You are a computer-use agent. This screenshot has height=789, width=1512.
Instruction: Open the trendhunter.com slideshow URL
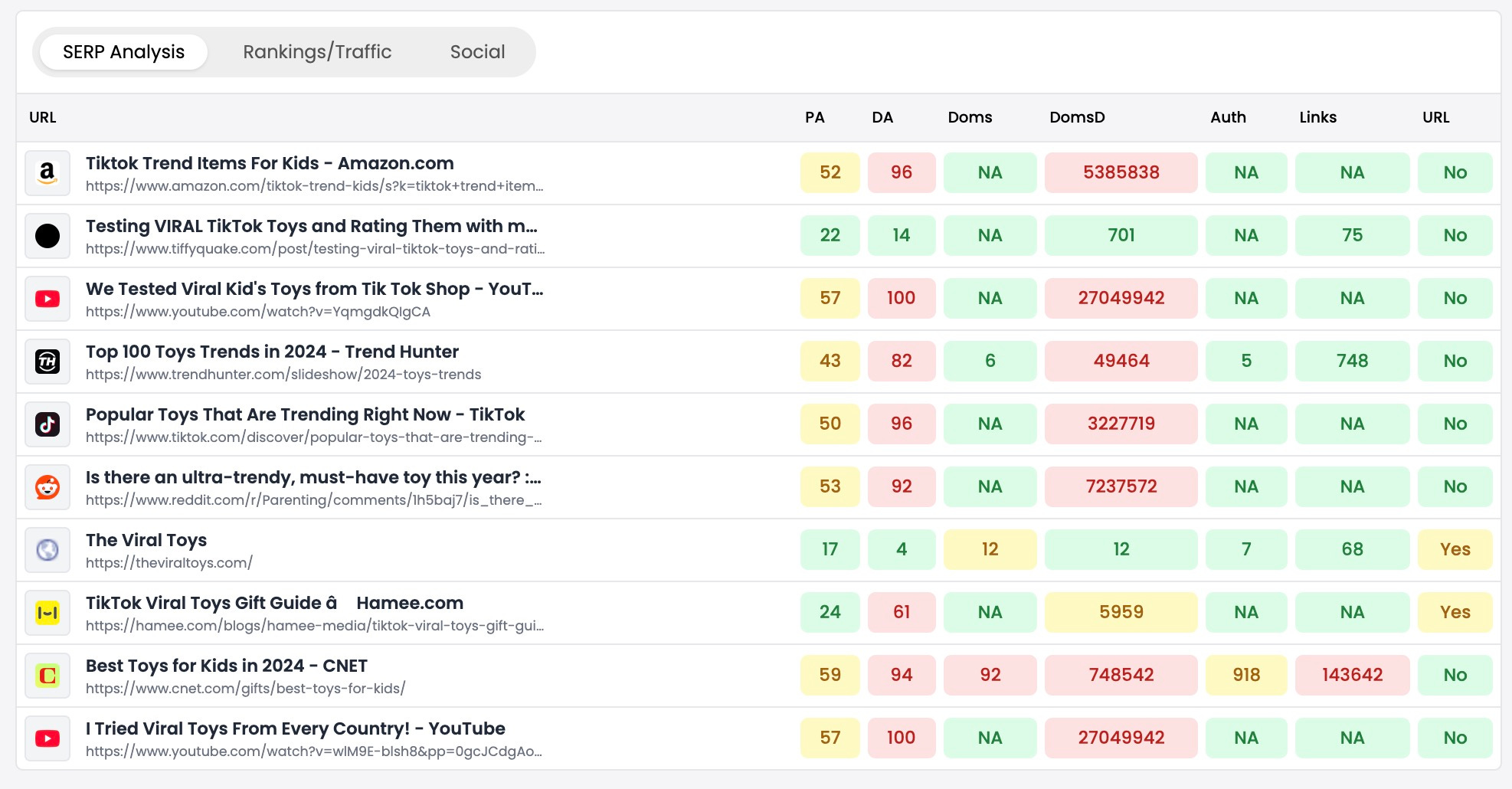(x=283, y=375)
